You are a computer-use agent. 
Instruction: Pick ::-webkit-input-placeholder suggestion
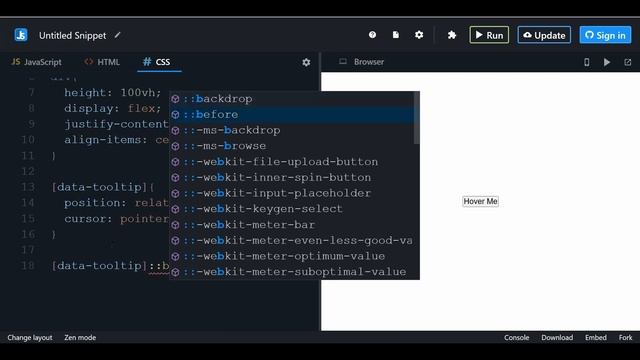click(292, 193)
